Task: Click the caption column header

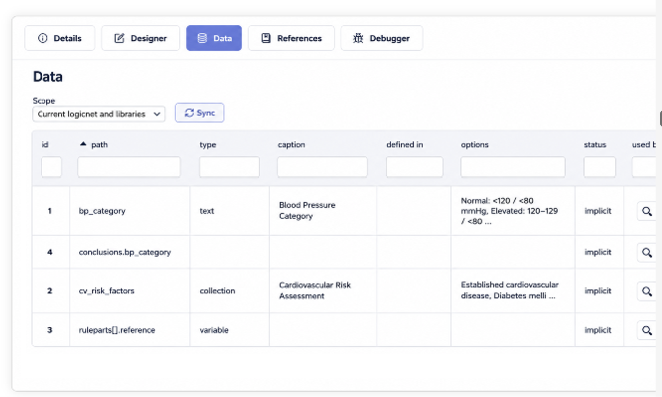Action: click(x=291, y=144)
